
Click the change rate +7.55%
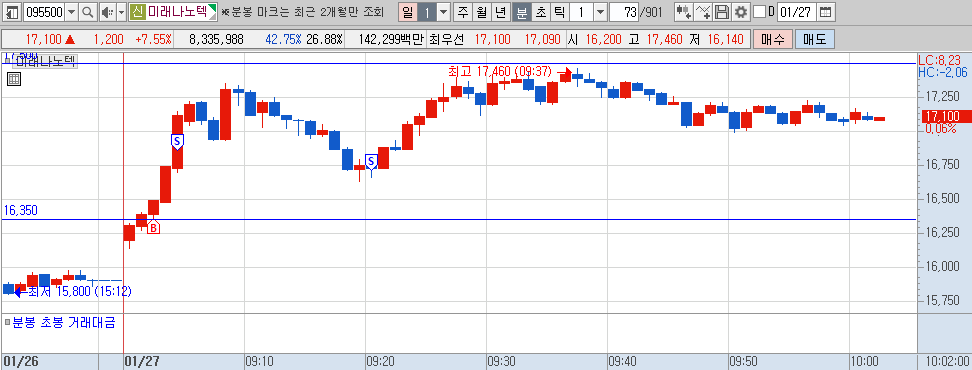click(x=152, y=40)
